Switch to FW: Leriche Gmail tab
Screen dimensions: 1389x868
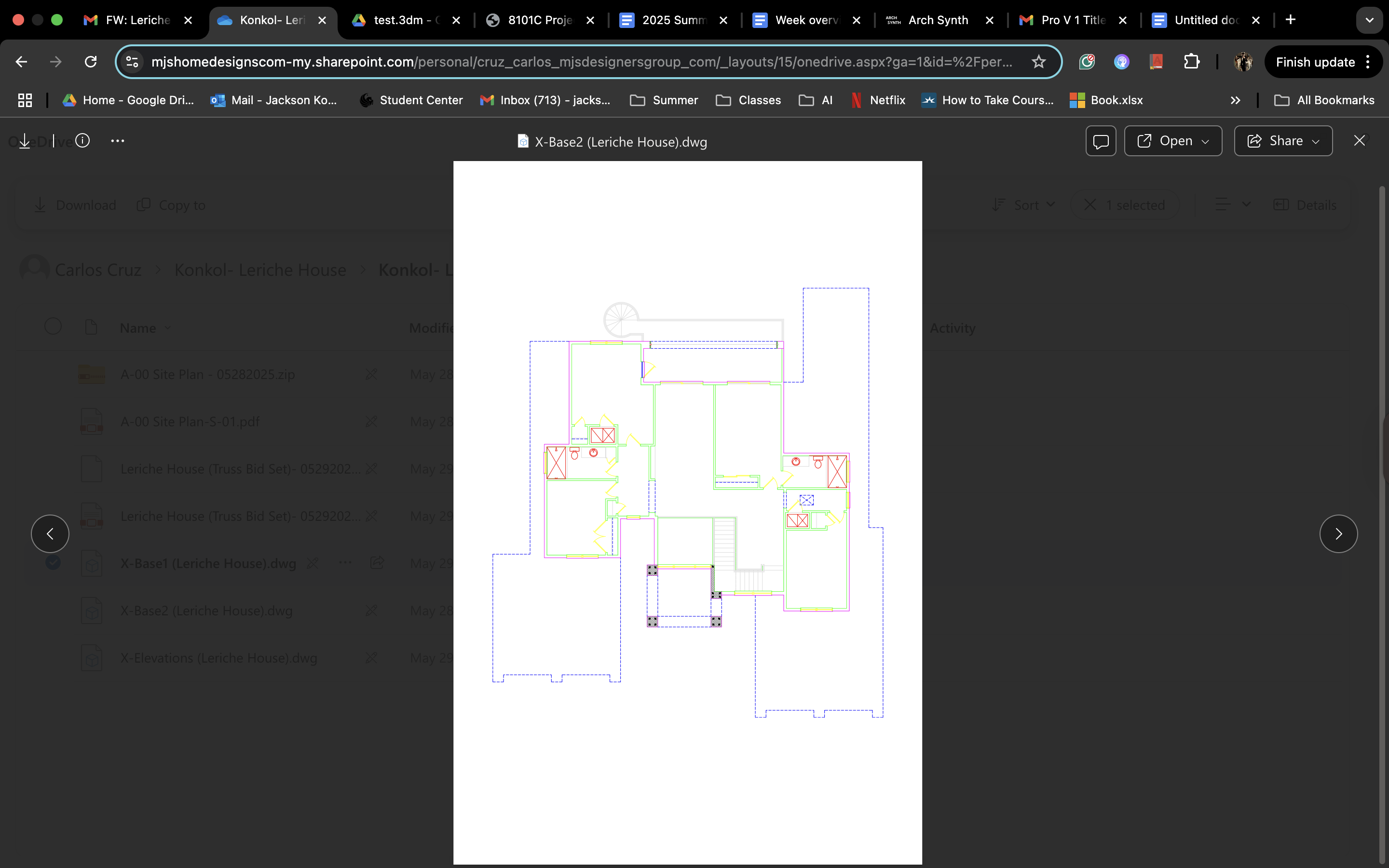(x=138, y=20)
